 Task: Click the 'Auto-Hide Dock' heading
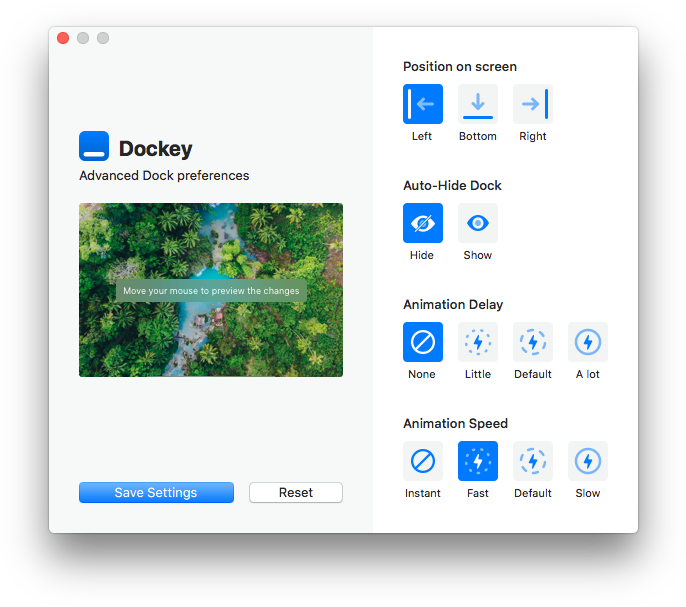[x=452, y=186]
